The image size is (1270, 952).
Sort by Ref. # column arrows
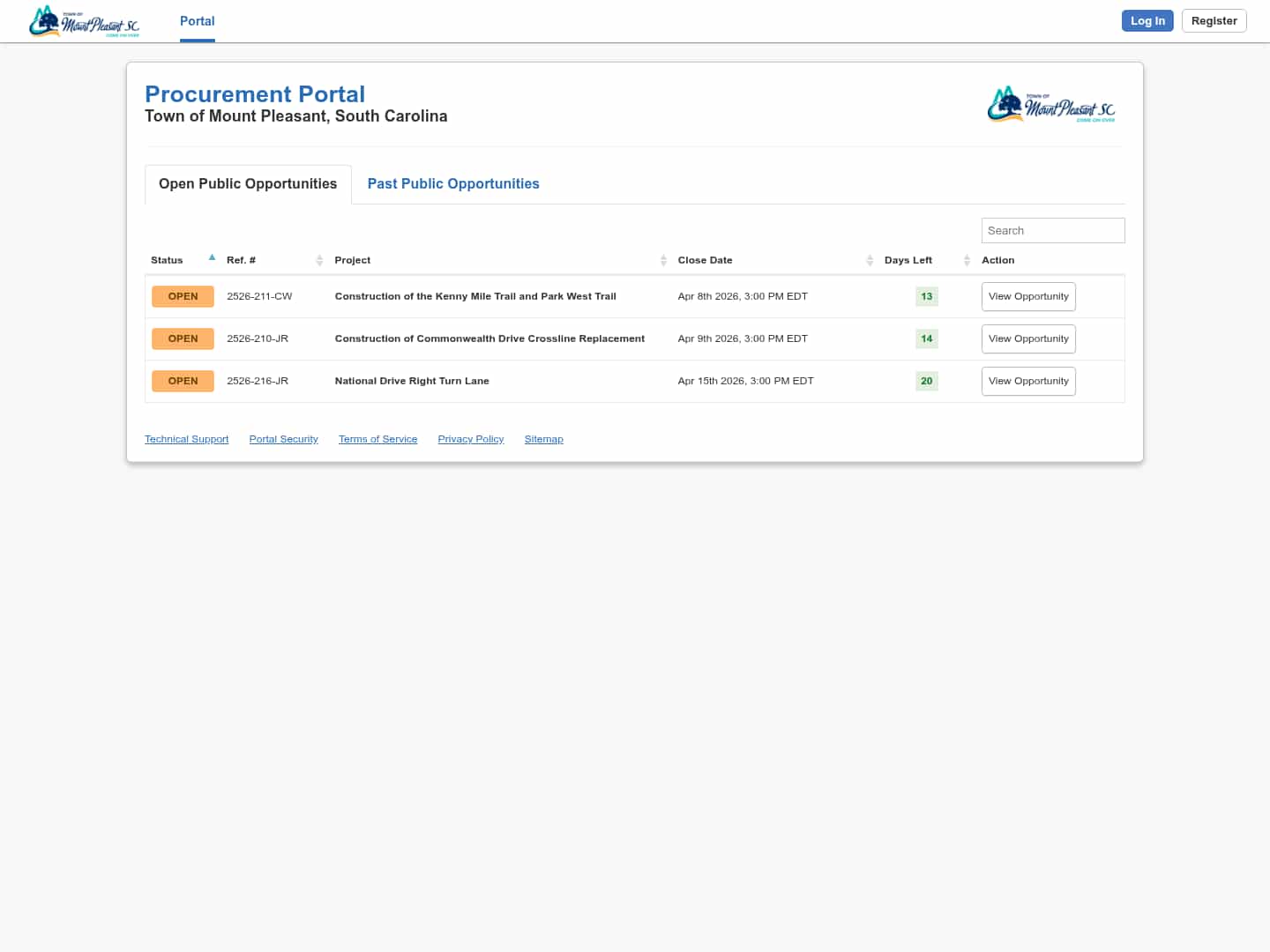pos(319,260)
